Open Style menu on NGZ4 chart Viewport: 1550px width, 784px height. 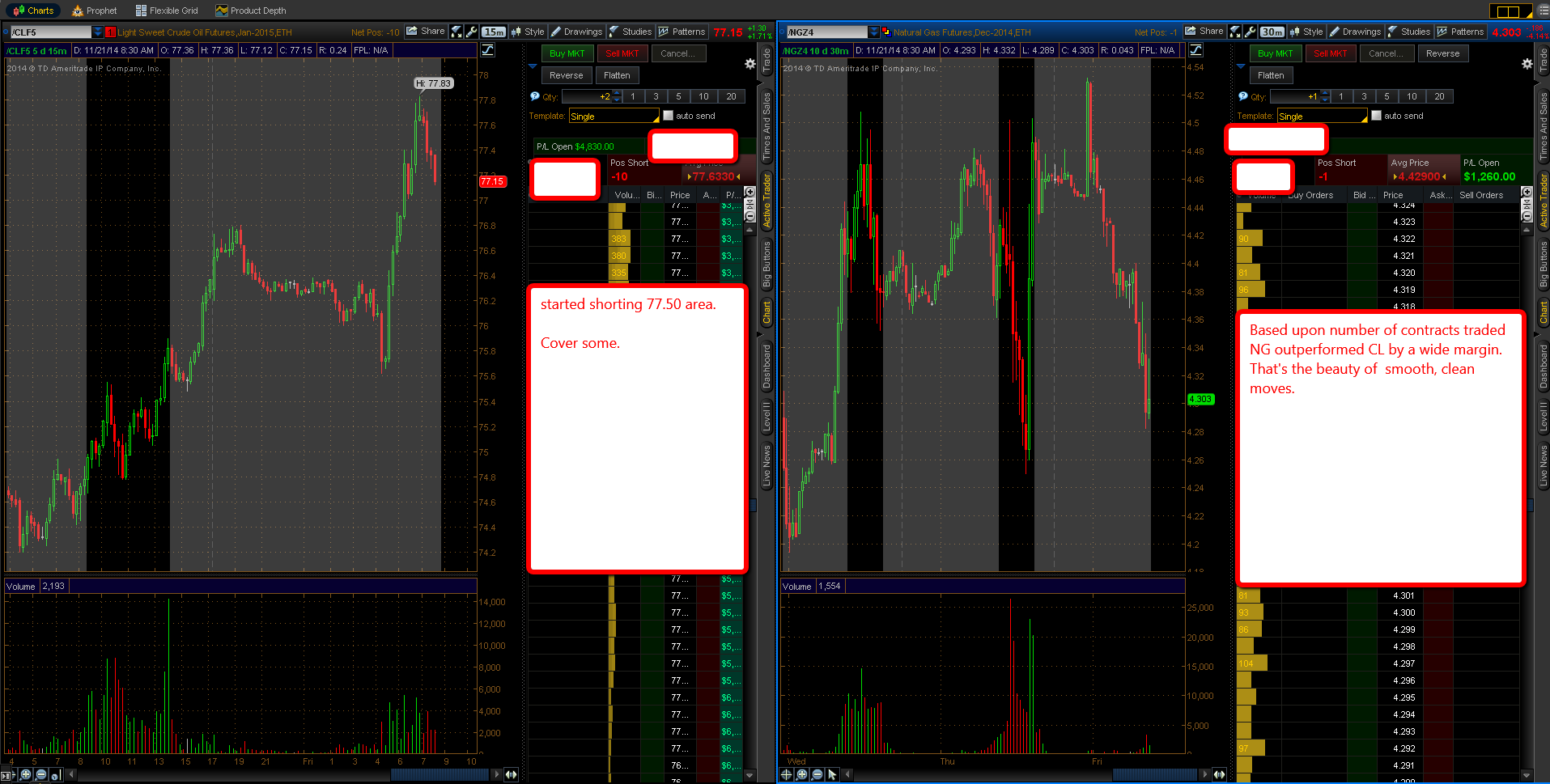point(1306,32)
